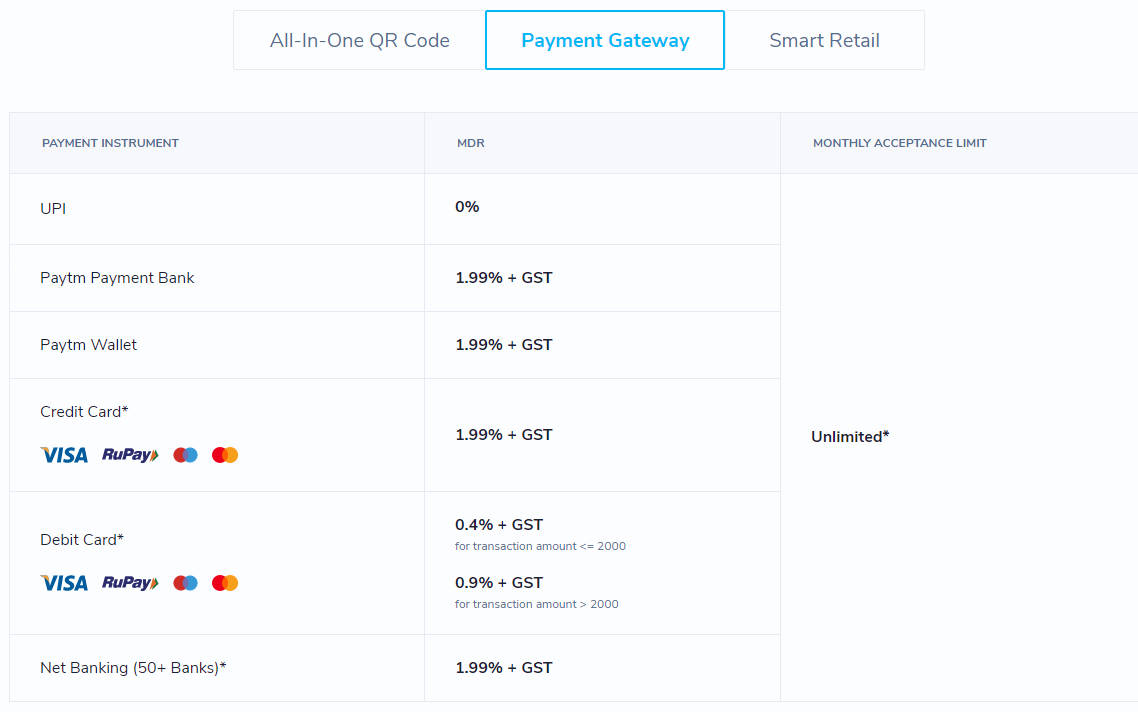Select the Paytm Wallet row label

click(x=88, y=344)
